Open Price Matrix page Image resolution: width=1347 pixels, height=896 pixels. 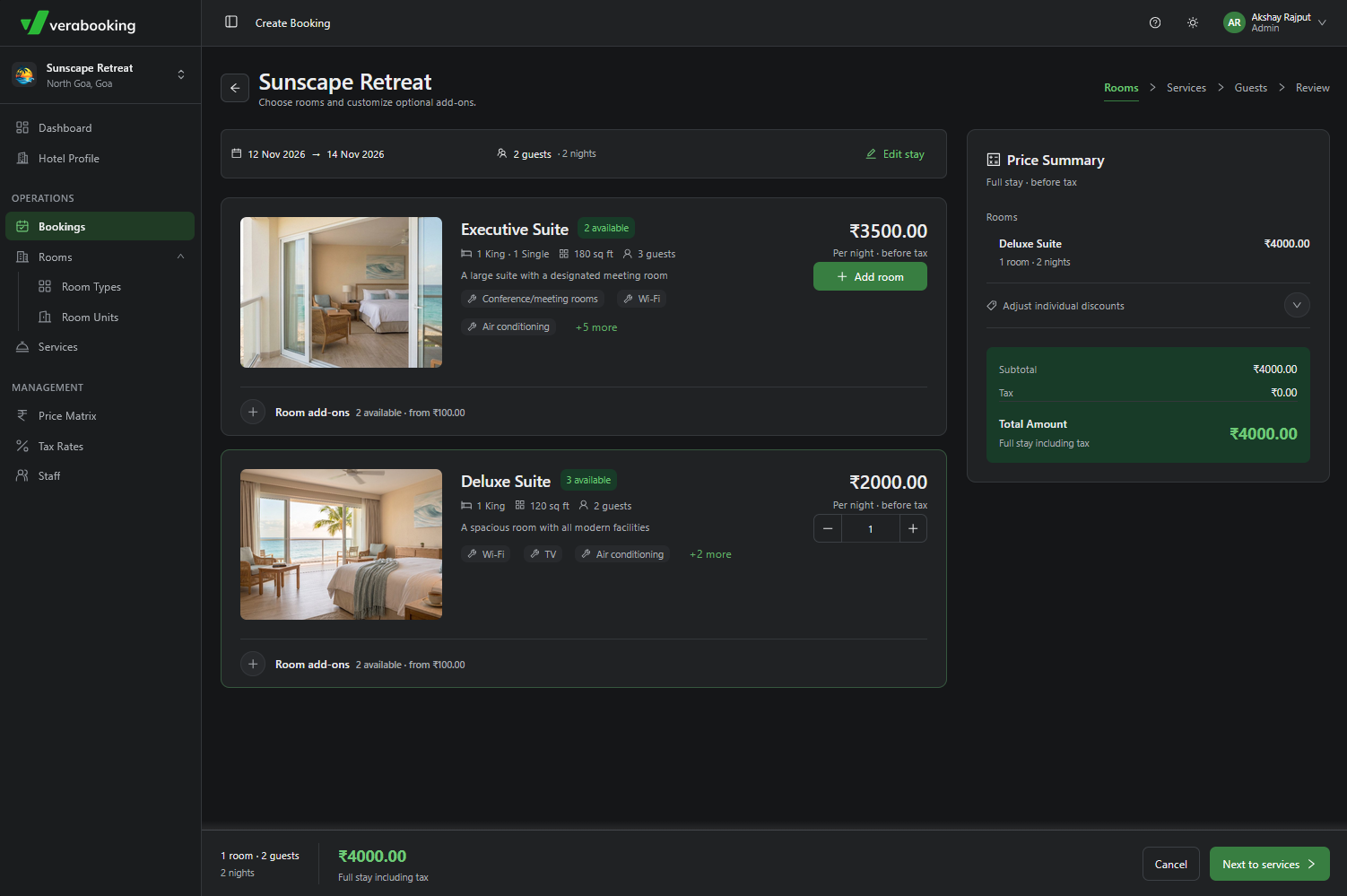click(x=100, y=416)
